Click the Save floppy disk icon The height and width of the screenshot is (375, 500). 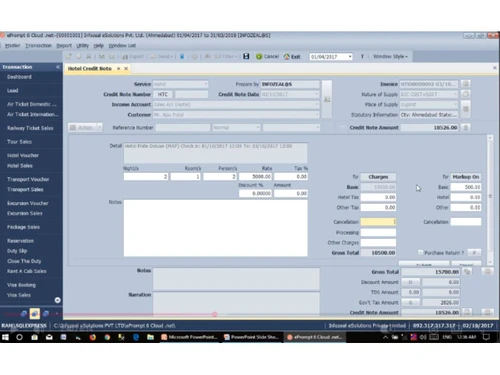pyautogui.click(x=246, y=56)
